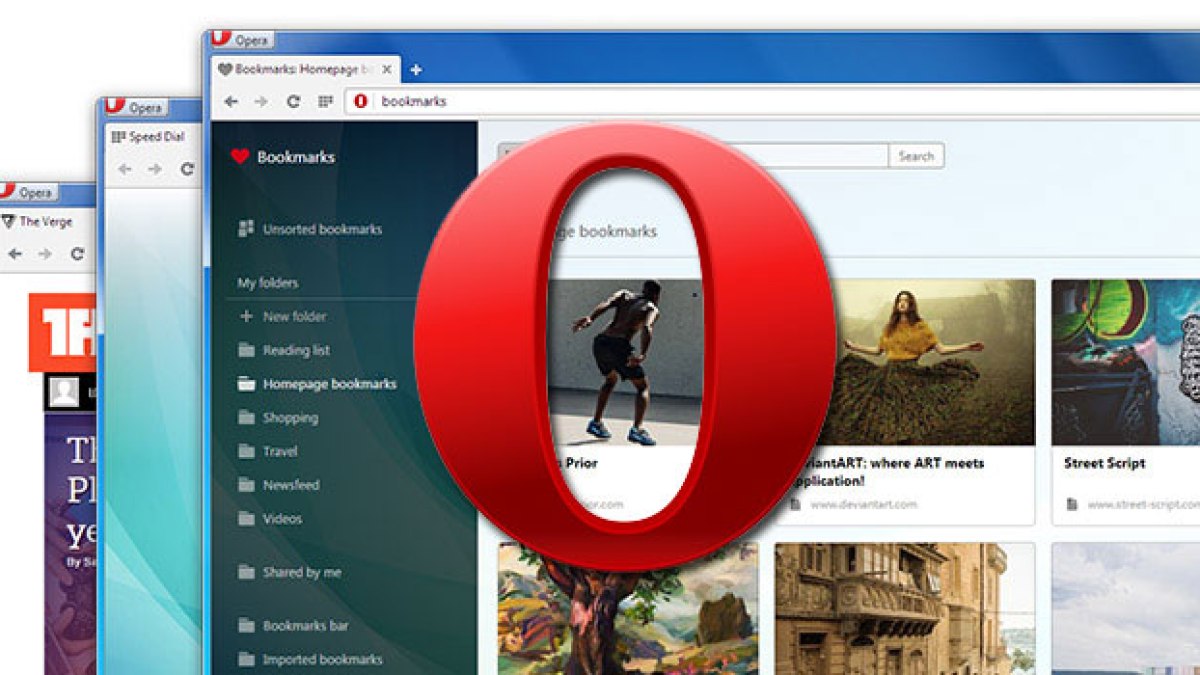Open the Newsfeed folder
Viewport: 1200px width, 675px height.
pos(279,485)
